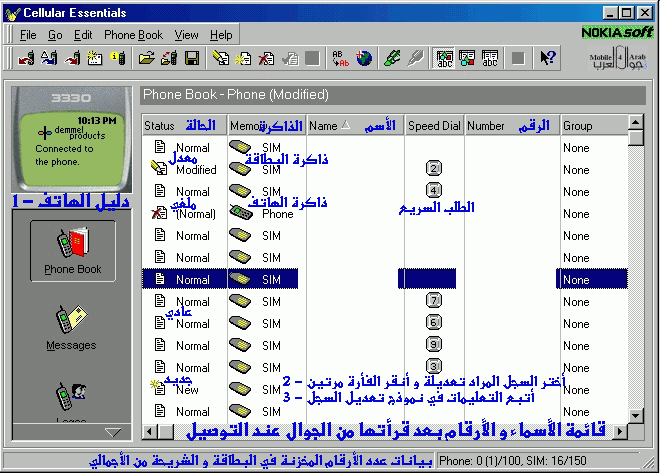The width and height of the screenshot is (660, 473).
Task: Click the horizontal scrollbar right arrow
Action: [620, 431]
